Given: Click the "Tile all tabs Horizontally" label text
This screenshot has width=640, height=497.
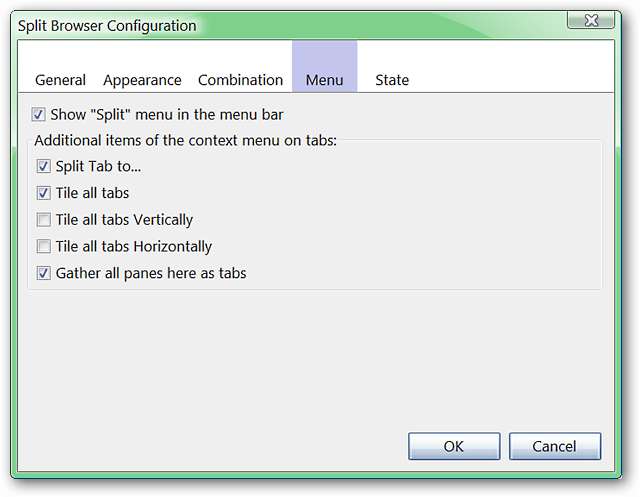Looking at the screenshot, I should [x=134, y=246].
